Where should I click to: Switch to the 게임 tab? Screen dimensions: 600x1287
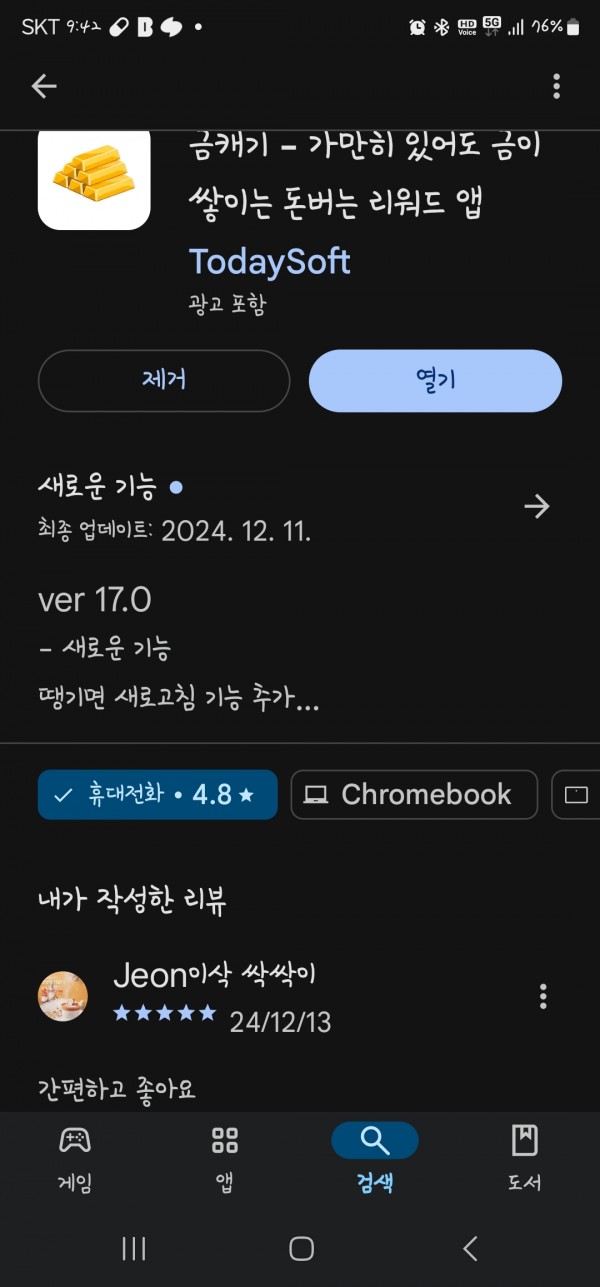[75, 1158]
